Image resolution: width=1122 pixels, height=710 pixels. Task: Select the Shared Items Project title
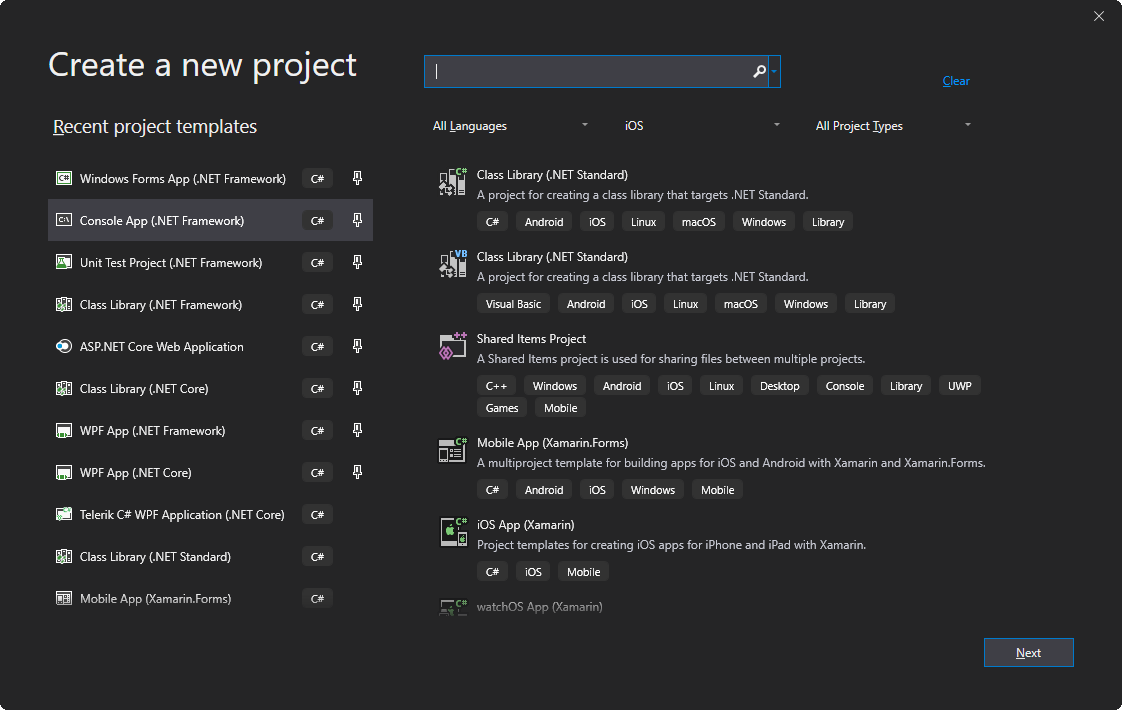coord(531,339)
